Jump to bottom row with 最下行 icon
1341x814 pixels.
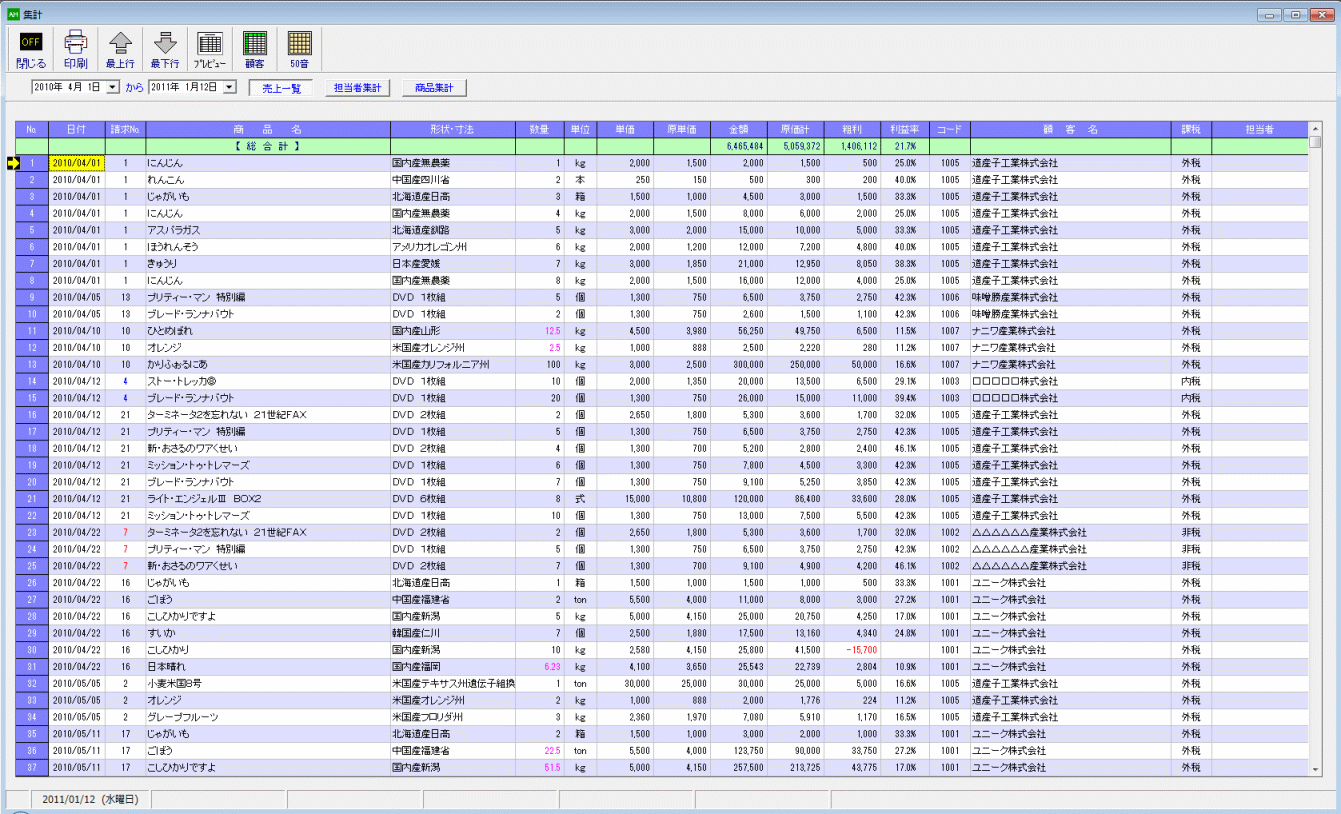[x=165, y=50]
